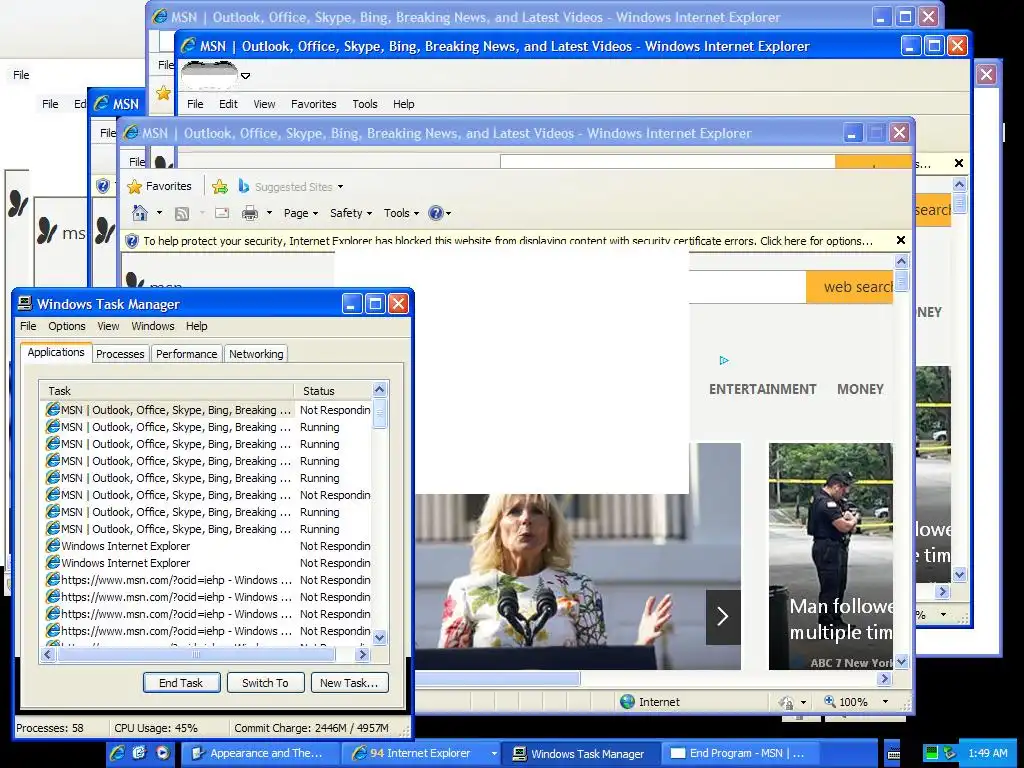
Task: Expand the Page menu in command bar
Action: pos(300,213)
